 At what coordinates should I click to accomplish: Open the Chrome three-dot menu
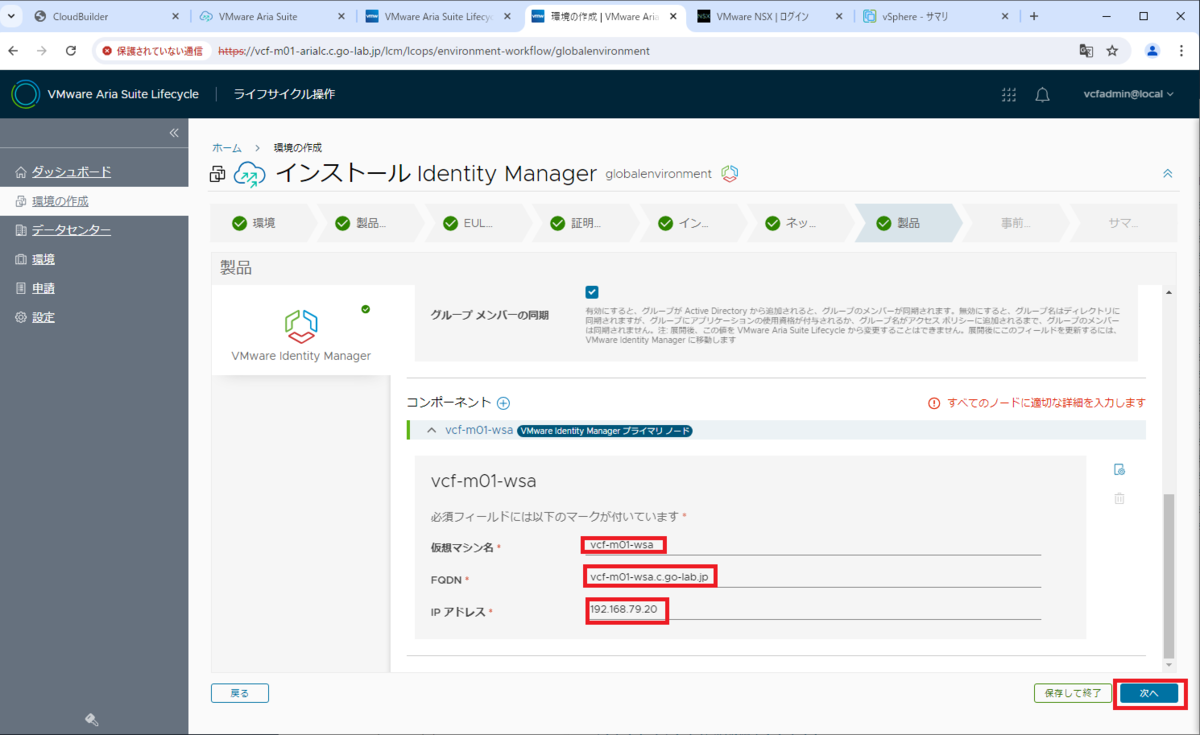tap(1183, 50)
